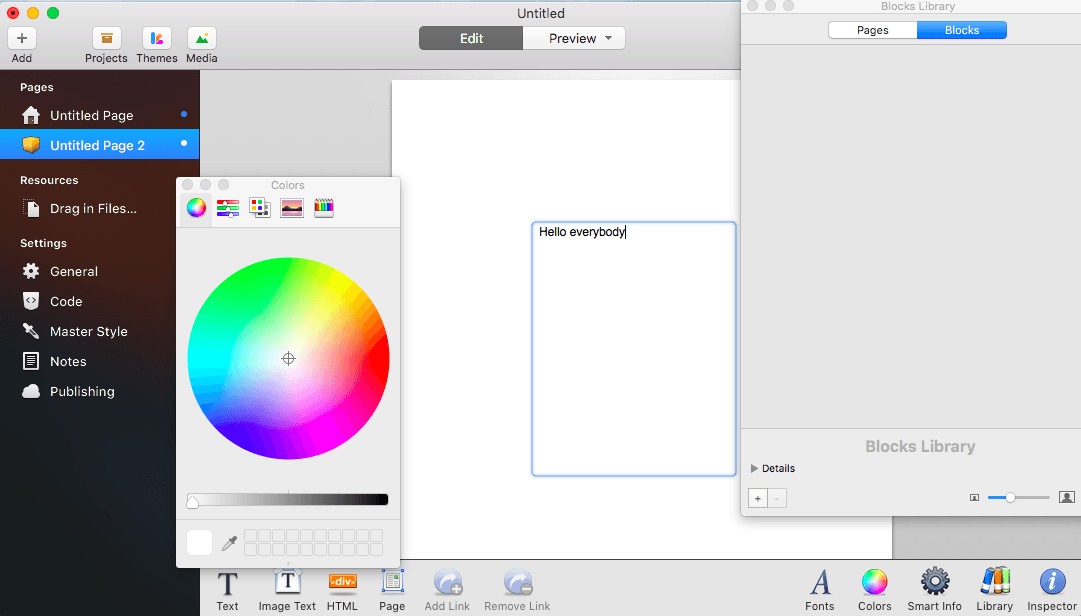Click the Add plus button

point(21,39)
